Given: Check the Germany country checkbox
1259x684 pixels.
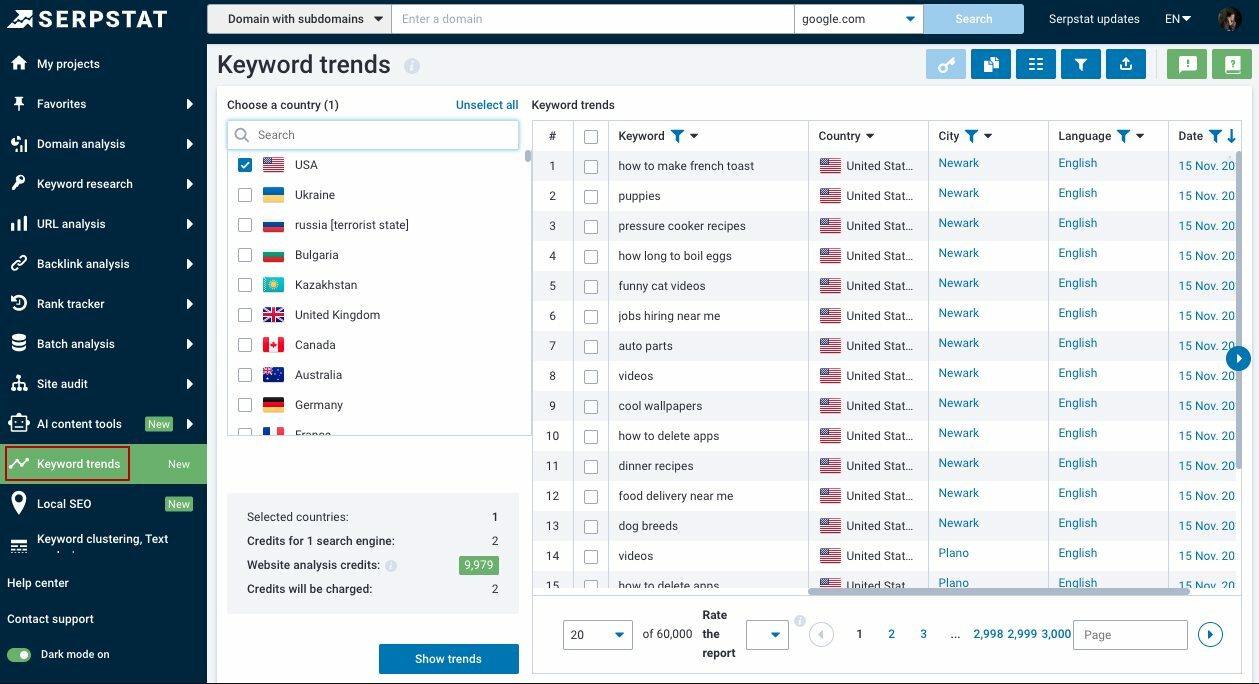Looking at the screenshot, I should coord(245,405).
